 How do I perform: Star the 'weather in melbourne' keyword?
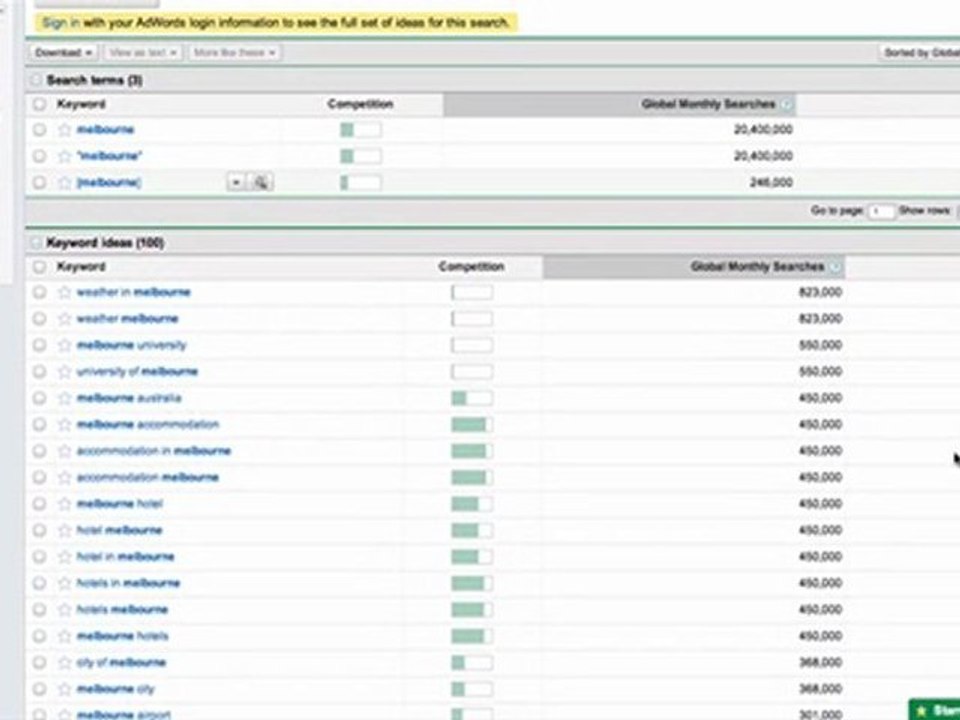coord(64,292)
